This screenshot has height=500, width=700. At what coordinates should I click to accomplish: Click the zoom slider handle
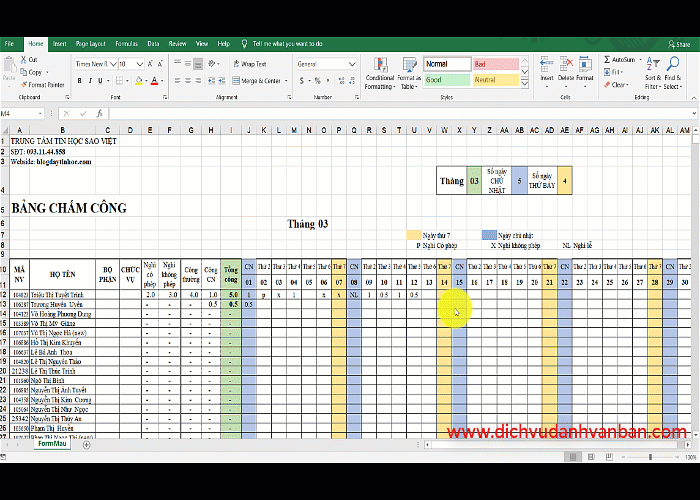pos(650,457)
